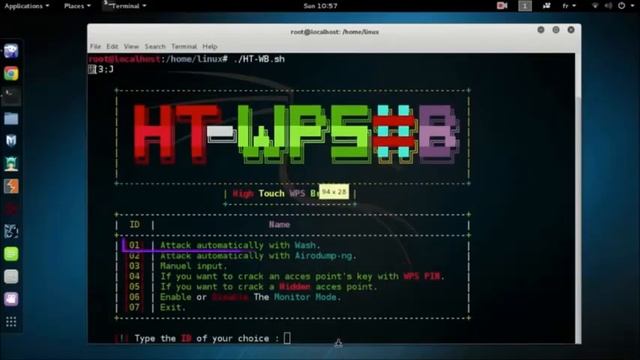Image resolution: width=640 pixels, height=360 pixels.
Task: Launch Metasploit (M icon) from the dock
Action: (x=11, y=141)
